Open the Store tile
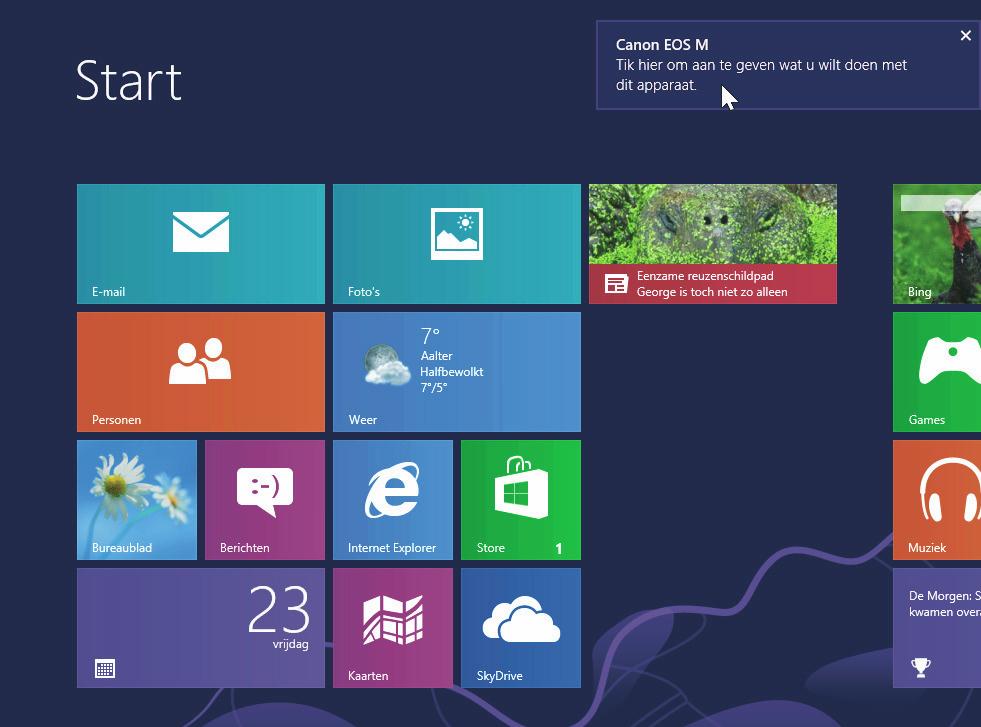Viewport: 981px width, 727px height. 521,500
